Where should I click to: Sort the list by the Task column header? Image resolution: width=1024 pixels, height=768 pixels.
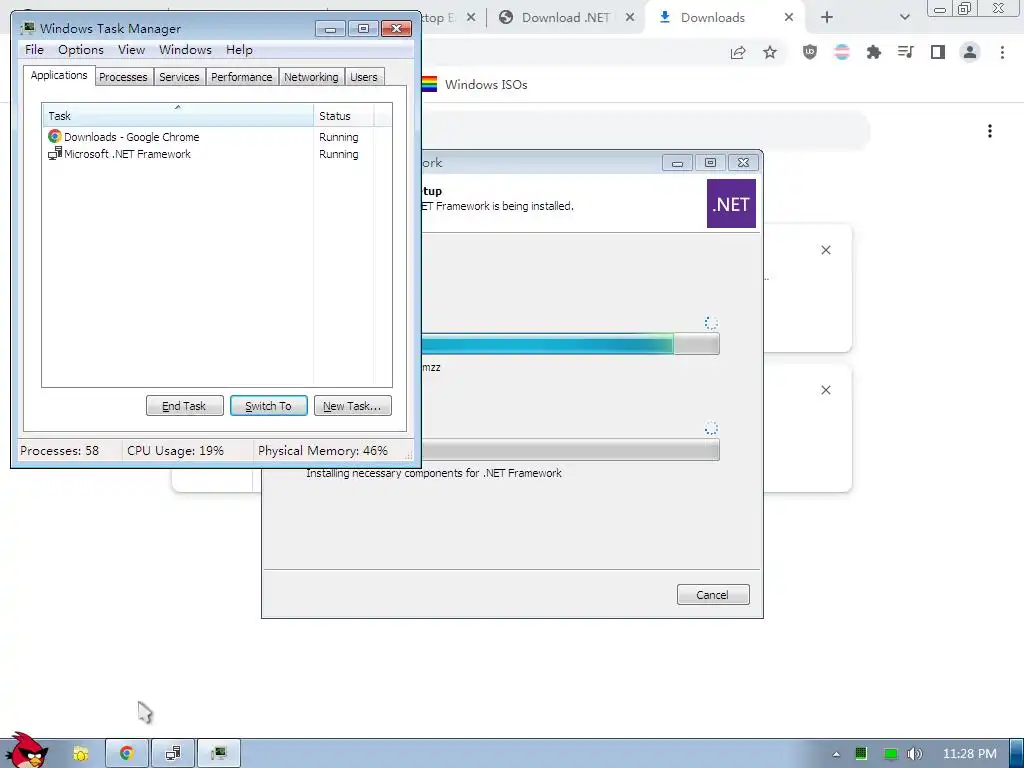point(178,116)
